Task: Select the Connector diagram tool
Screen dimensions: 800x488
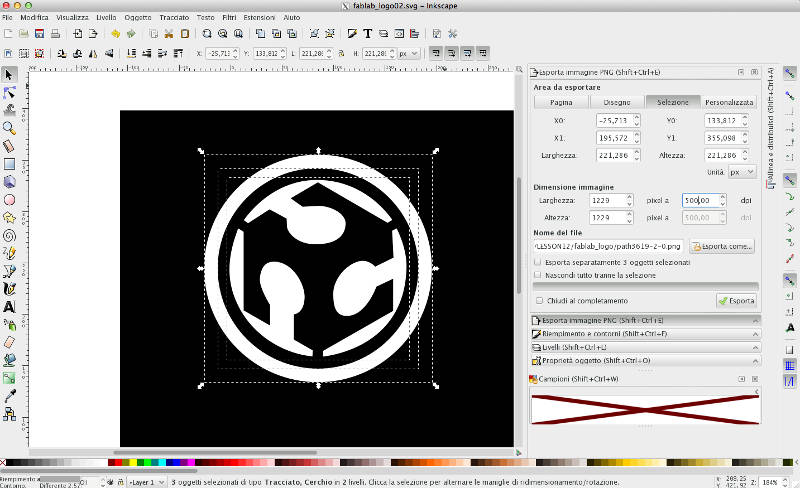Action: pos(9,414)
